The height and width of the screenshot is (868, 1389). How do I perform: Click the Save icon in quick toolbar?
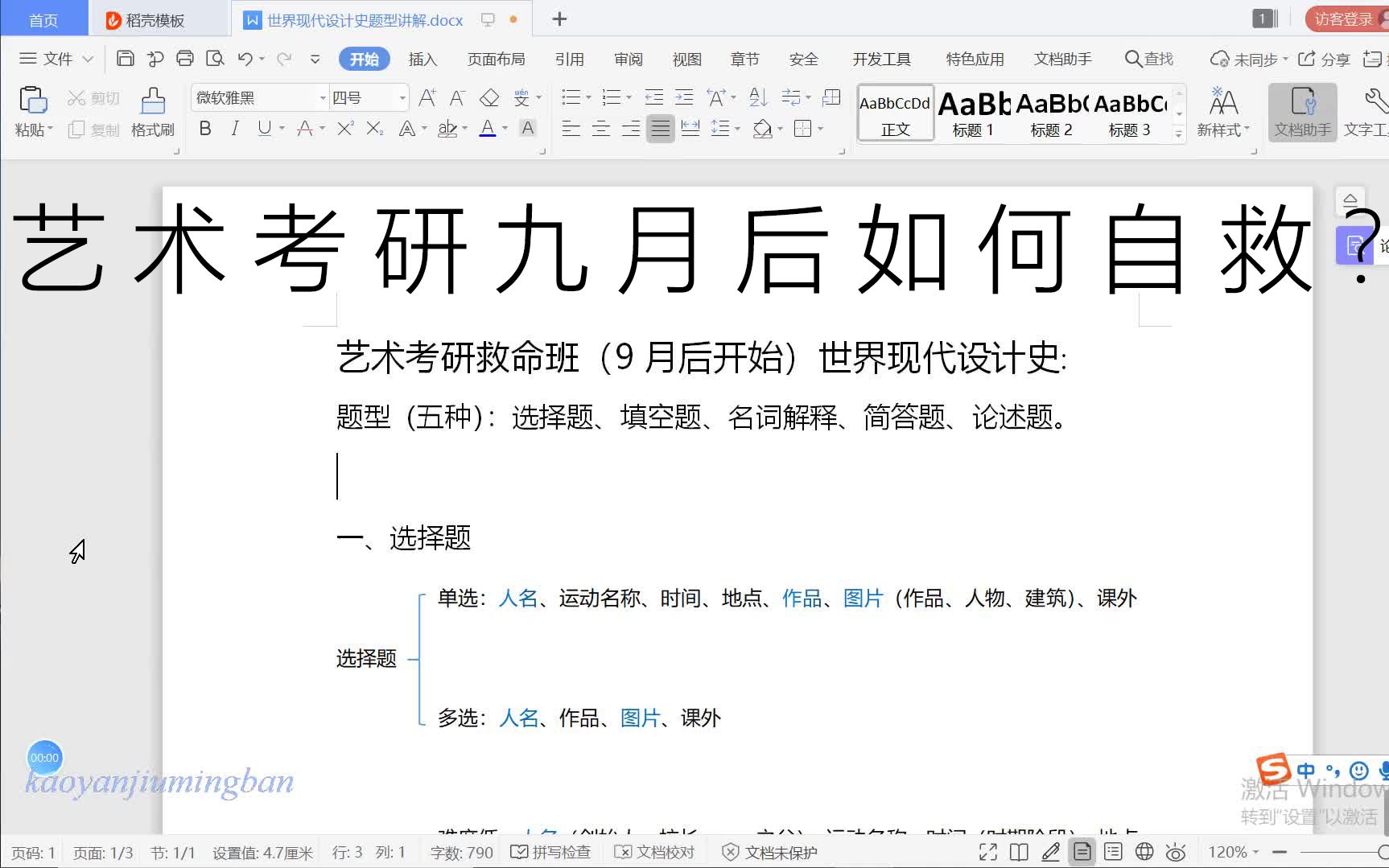click(126, 59)
